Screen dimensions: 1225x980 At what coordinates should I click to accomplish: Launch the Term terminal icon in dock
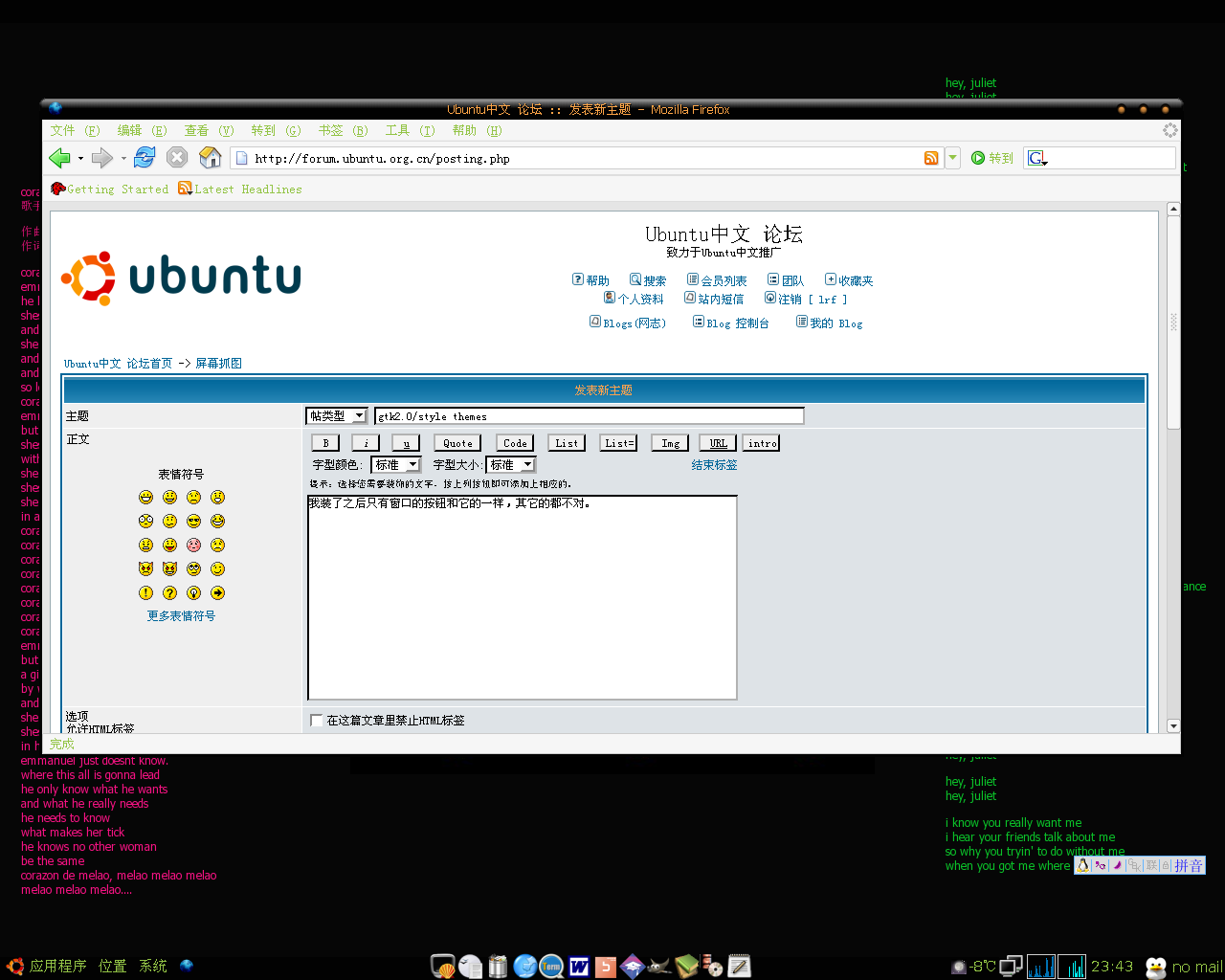click(551, 967)
